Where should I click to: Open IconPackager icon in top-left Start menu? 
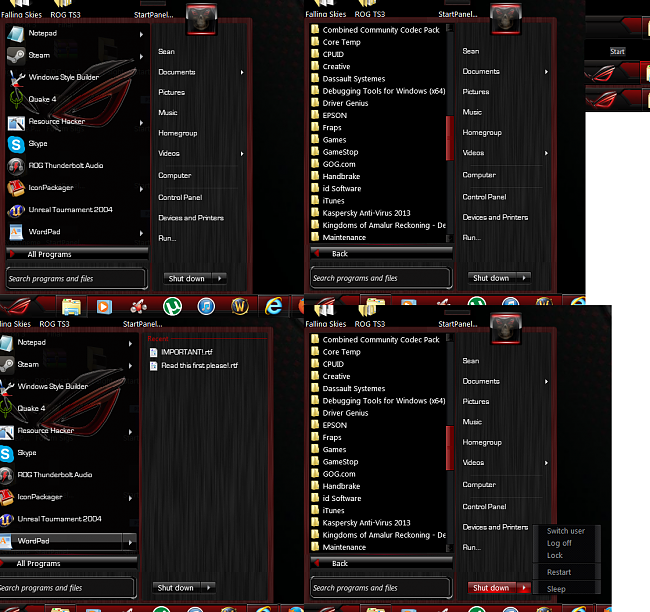pos(16,188)
